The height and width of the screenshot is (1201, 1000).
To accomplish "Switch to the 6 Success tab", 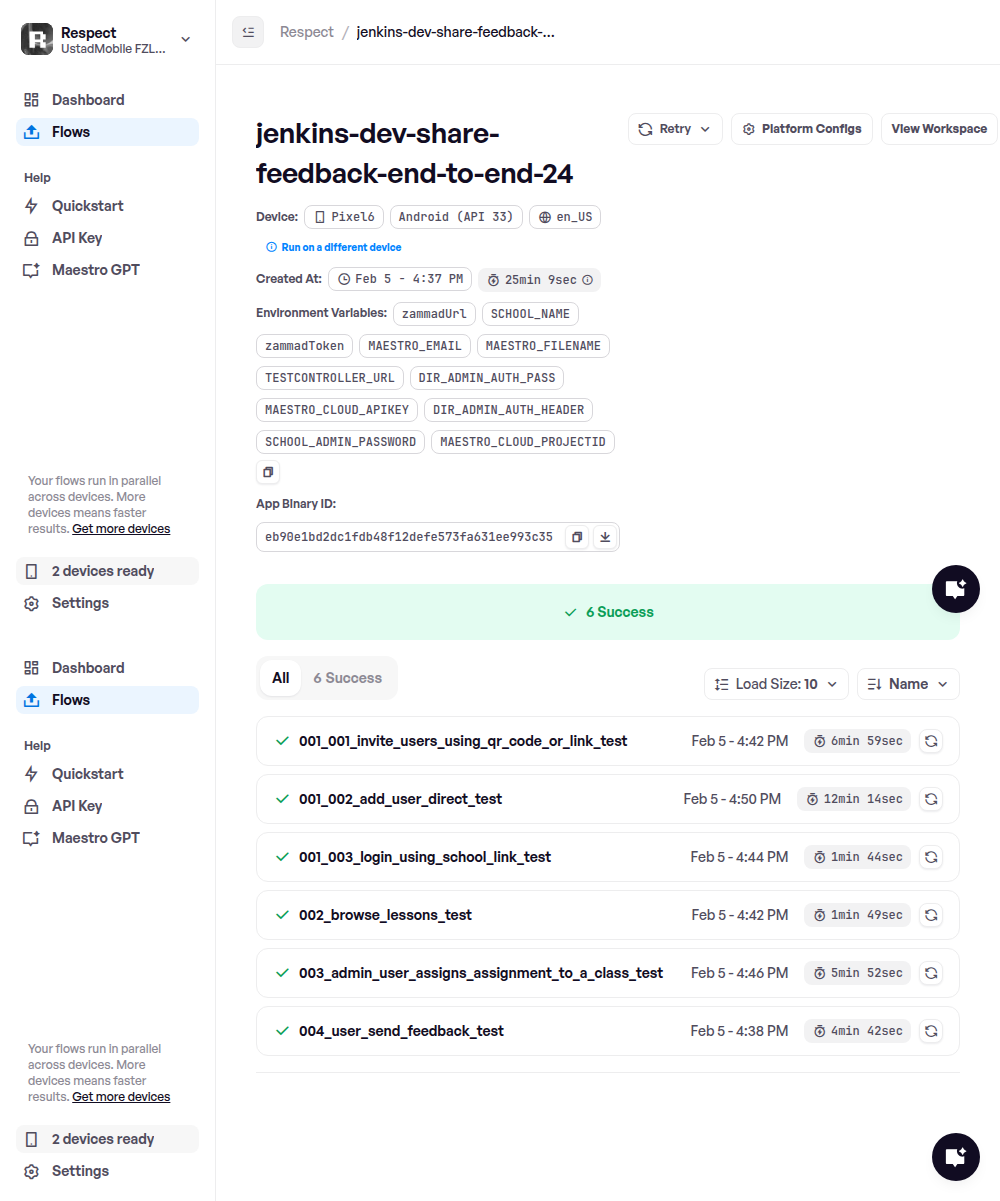I will pos(347,678).
